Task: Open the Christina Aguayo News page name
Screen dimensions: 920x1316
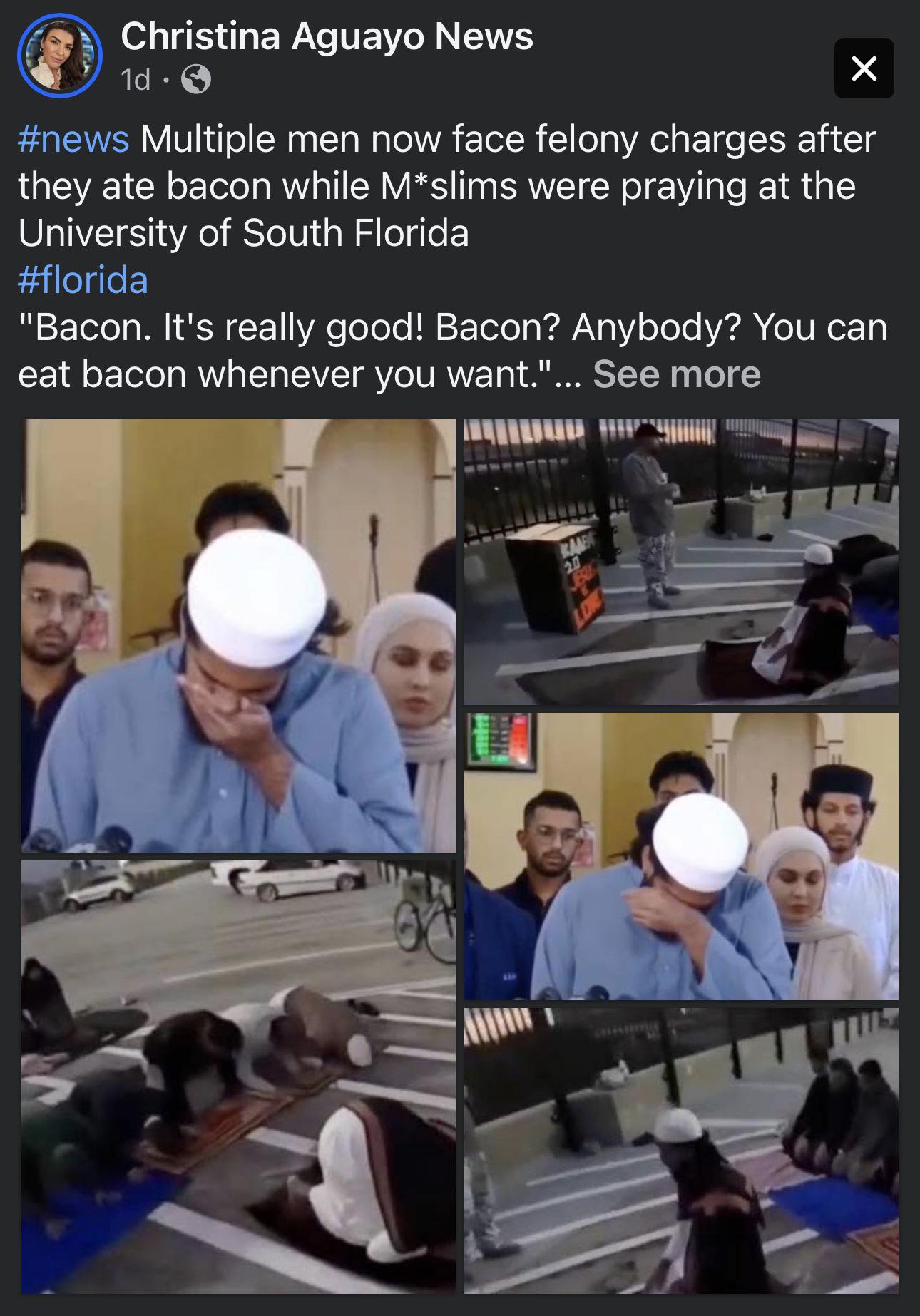Action: click(327, 36)
